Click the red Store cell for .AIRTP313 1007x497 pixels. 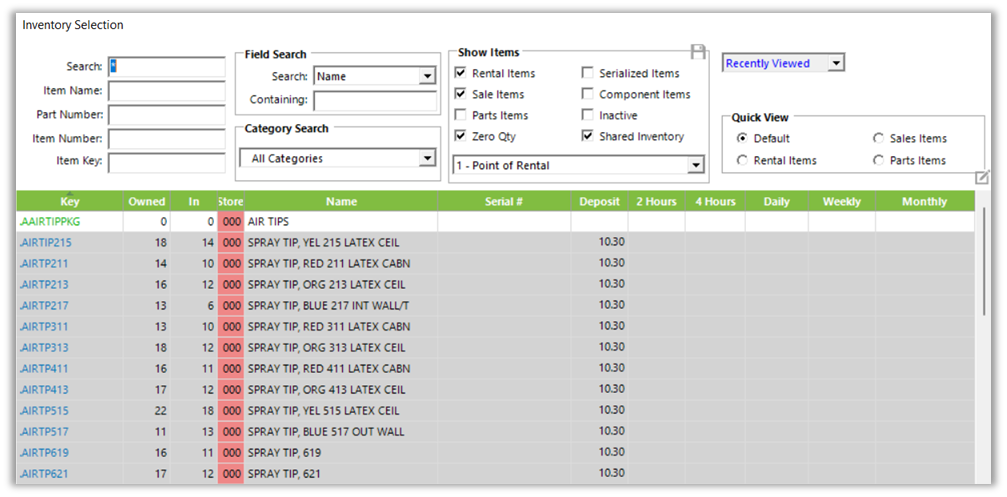click(231, 347)
